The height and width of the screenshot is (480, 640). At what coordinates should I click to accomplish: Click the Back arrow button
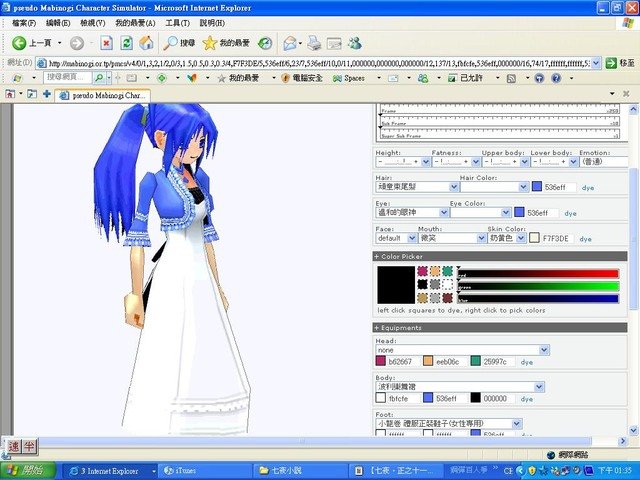coord(19,43)
